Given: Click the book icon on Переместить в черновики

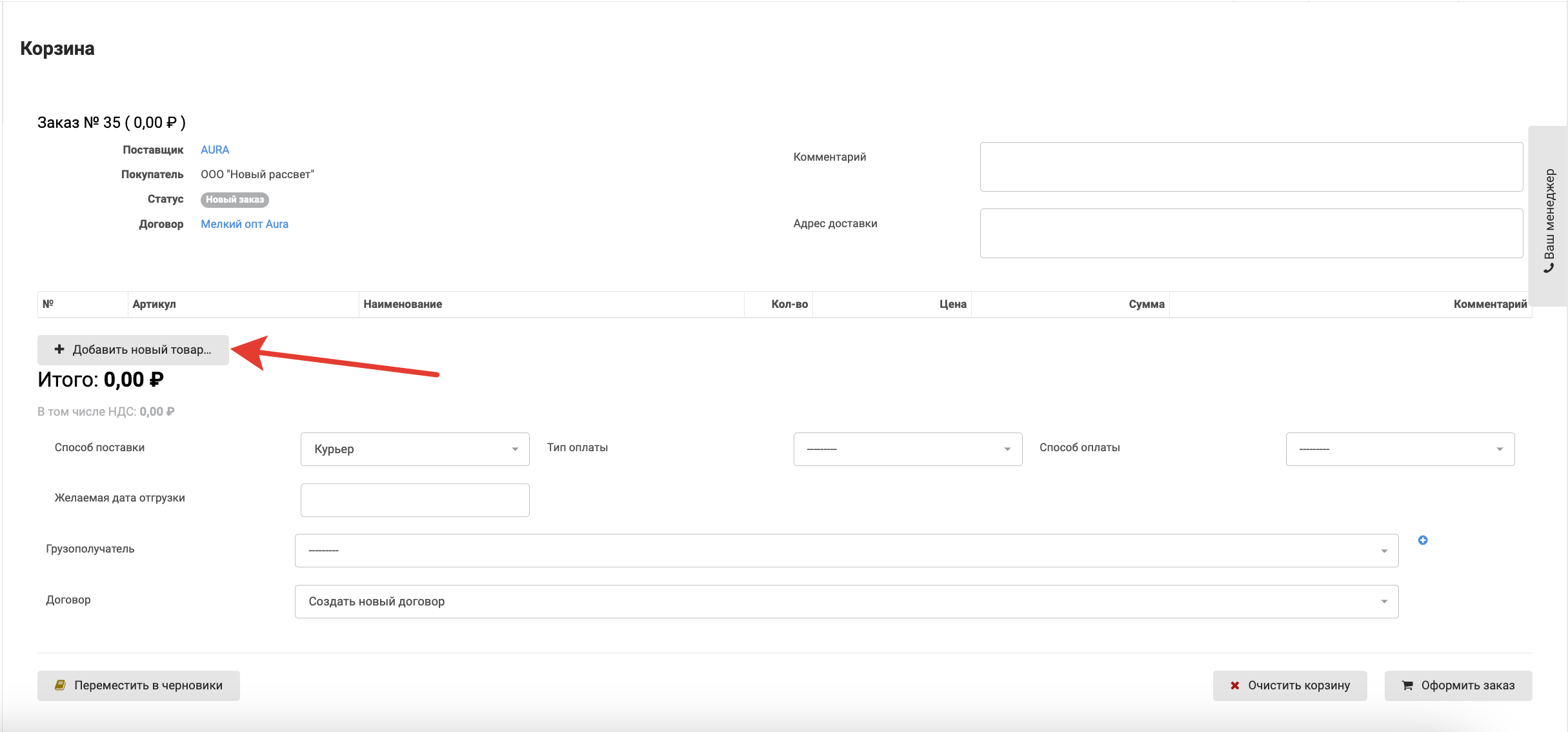Looking at the screenshot, I should 60,685.
